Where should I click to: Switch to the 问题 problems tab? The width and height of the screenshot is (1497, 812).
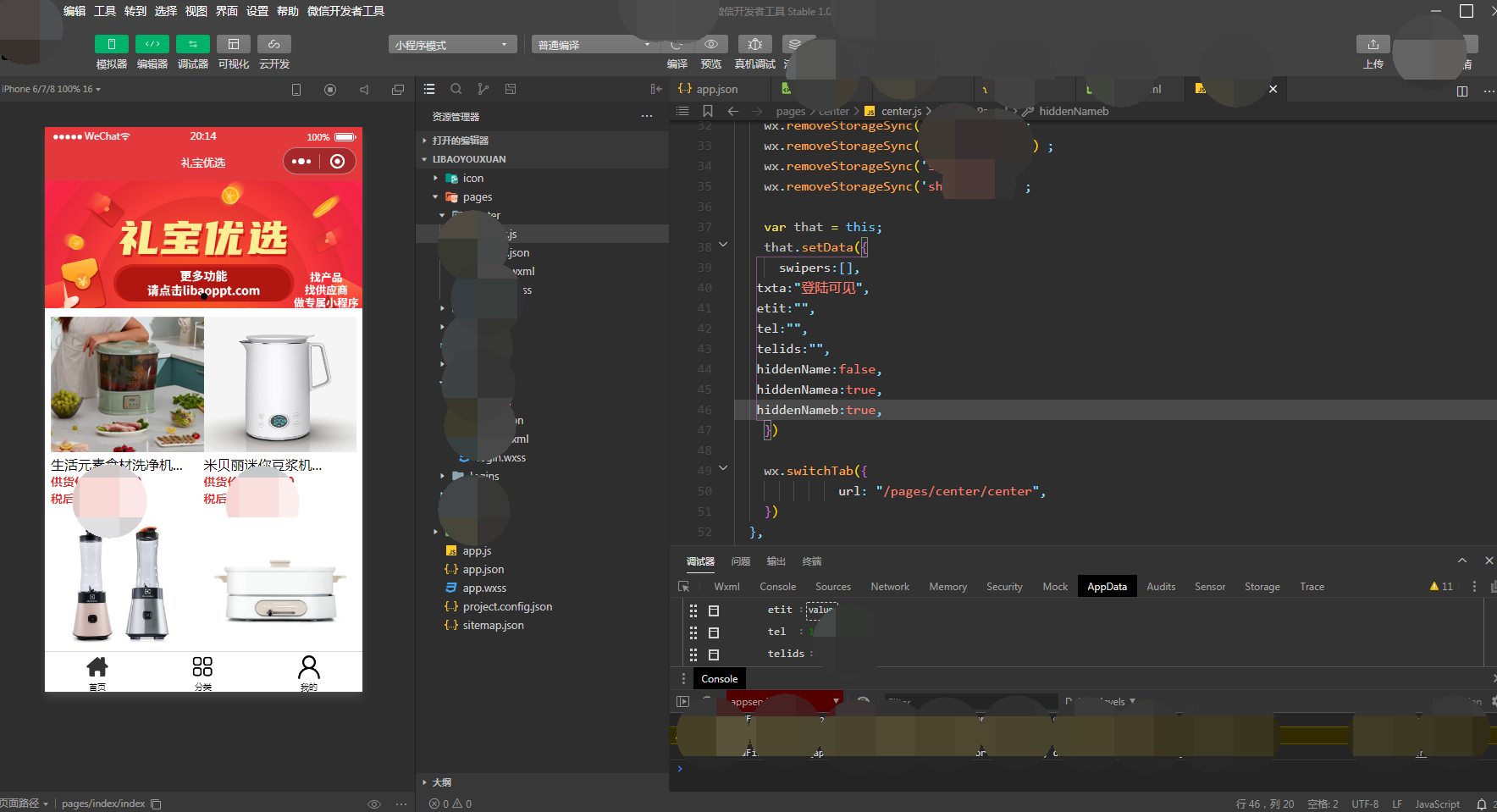coord(741,561)
